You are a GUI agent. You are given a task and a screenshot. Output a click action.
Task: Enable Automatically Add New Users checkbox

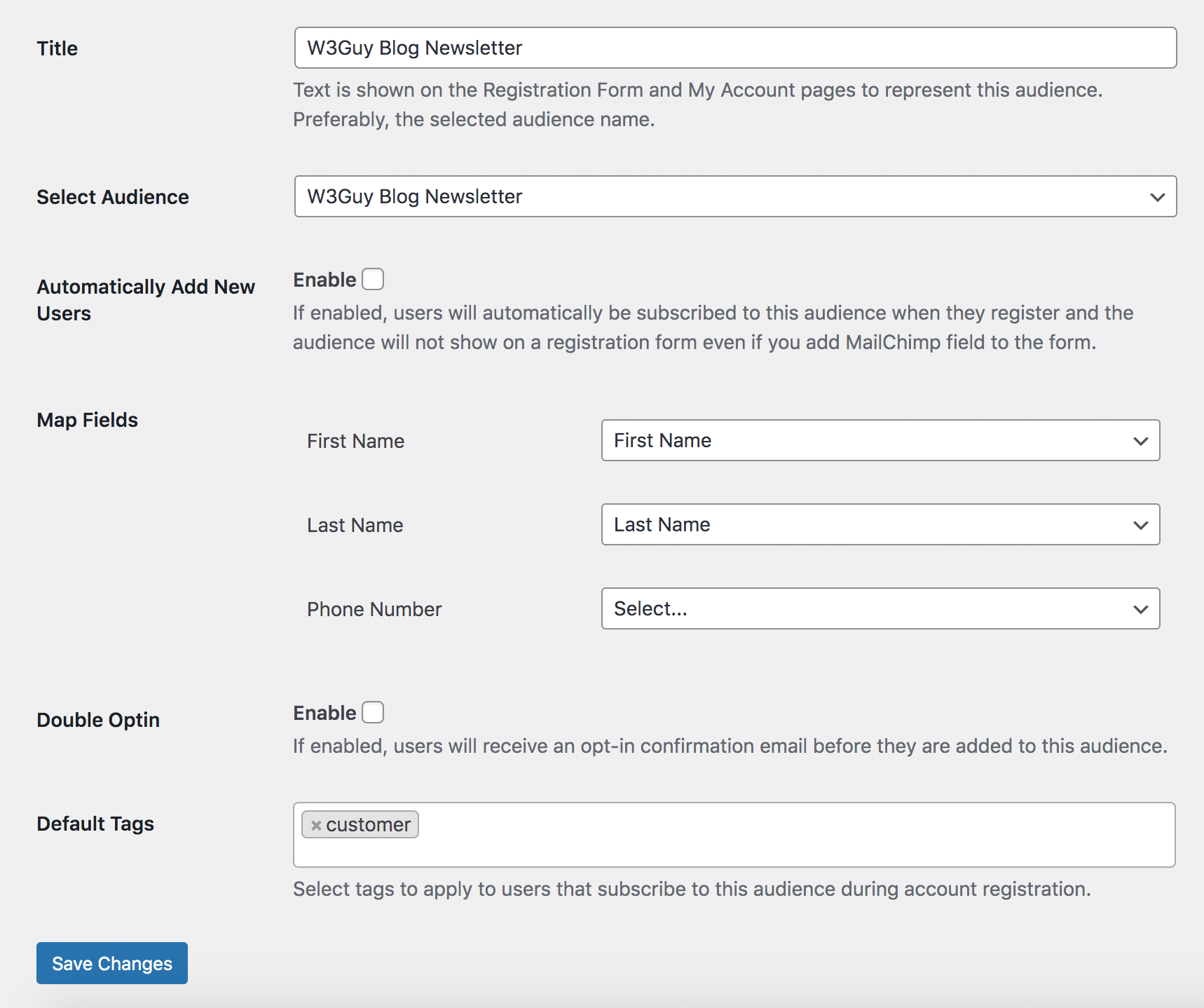(x=373, y=279)
